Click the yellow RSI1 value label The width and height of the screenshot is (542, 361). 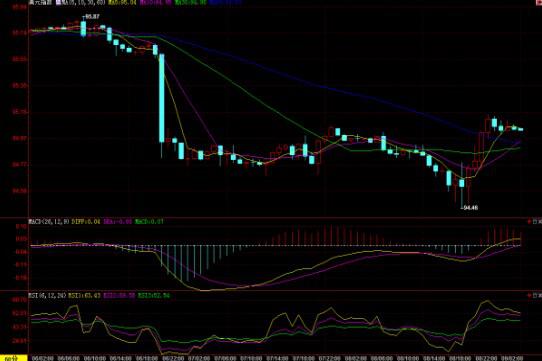click(x=84, y=296)
